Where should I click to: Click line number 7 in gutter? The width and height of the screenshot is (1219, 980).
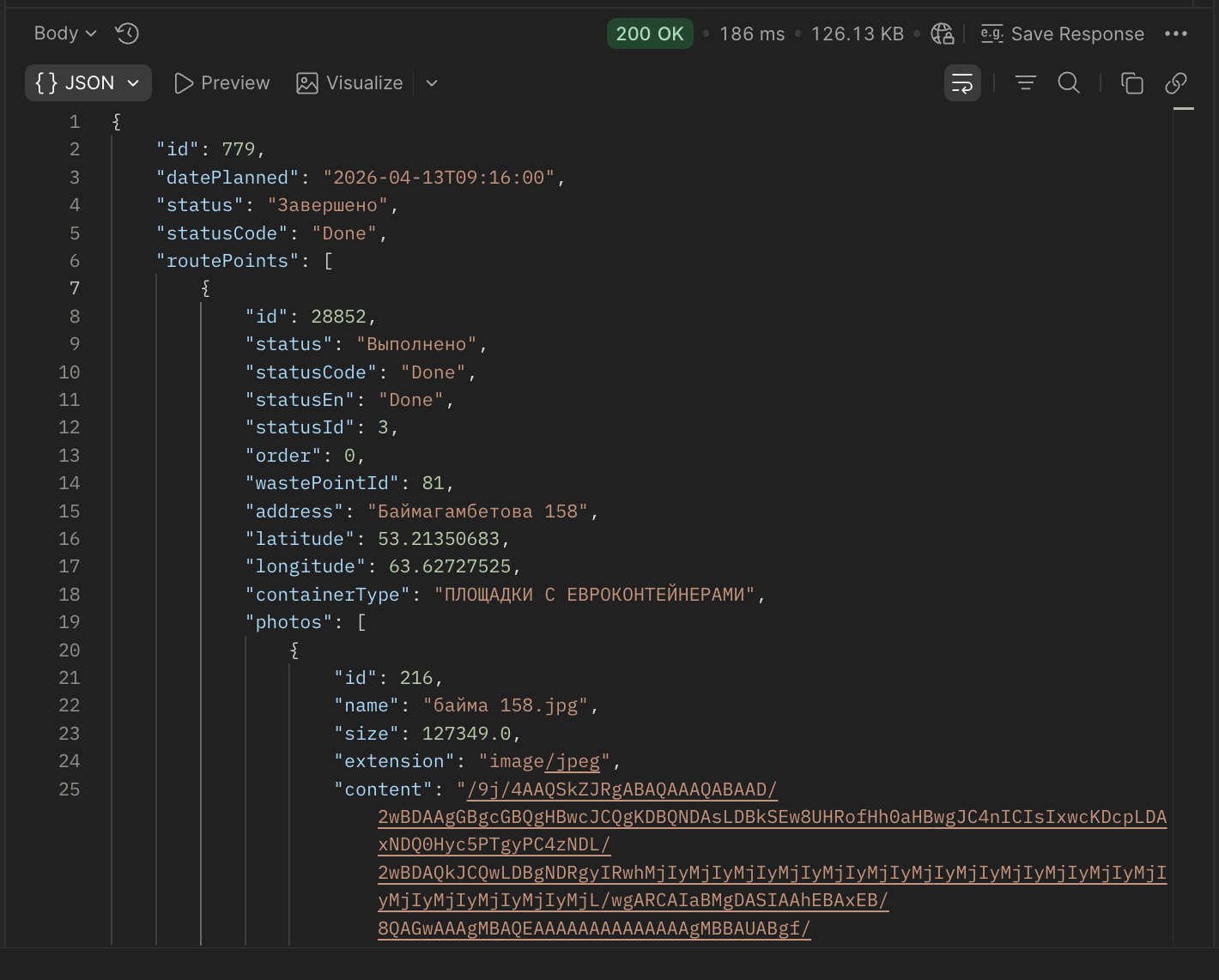[75, 288]
